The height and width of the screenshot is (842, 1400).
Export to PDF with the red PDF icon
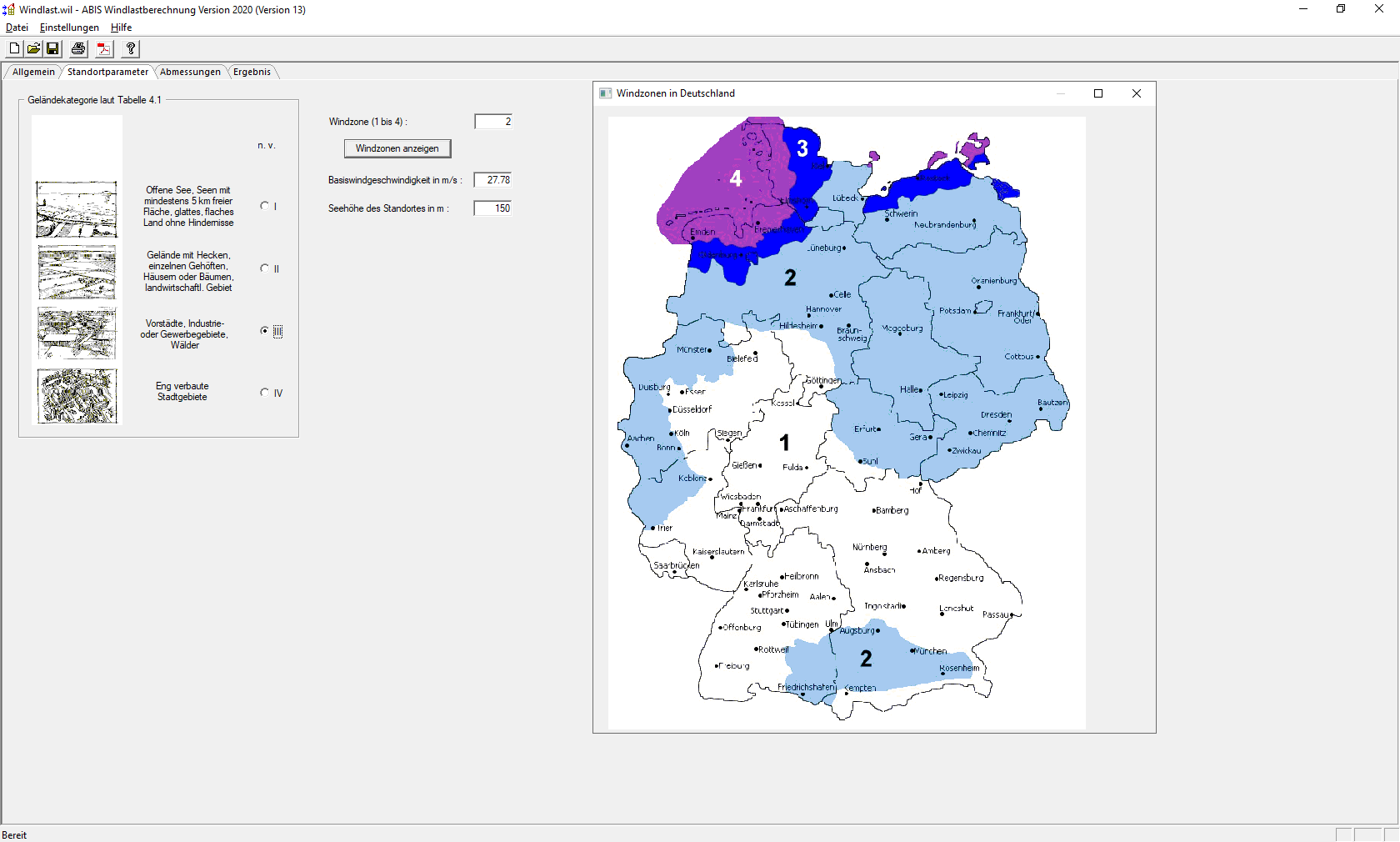click(104, 48)
